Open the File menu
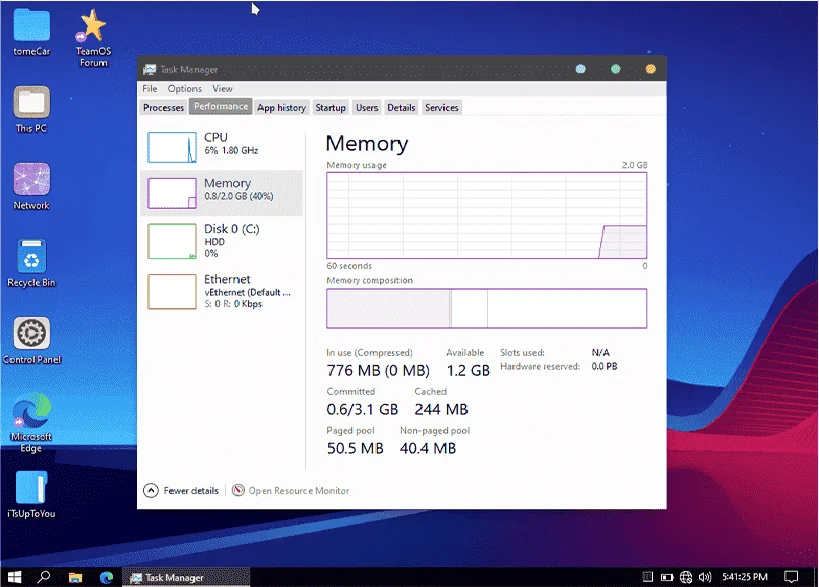The width and height of the screenshot is (819, 587). pos(150,89)
